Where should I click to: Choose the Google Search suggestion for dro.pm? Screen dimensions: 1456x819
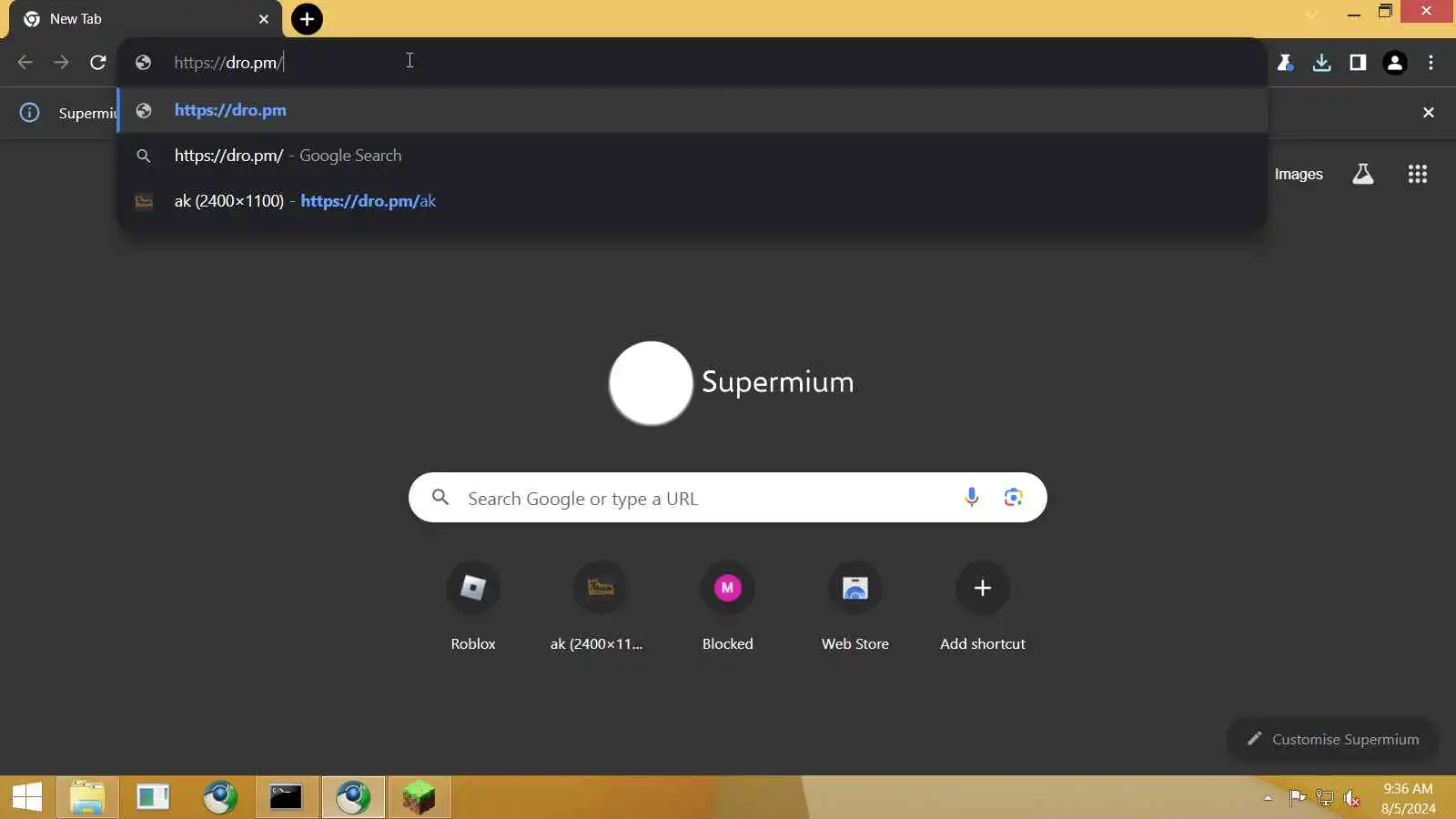692,156
